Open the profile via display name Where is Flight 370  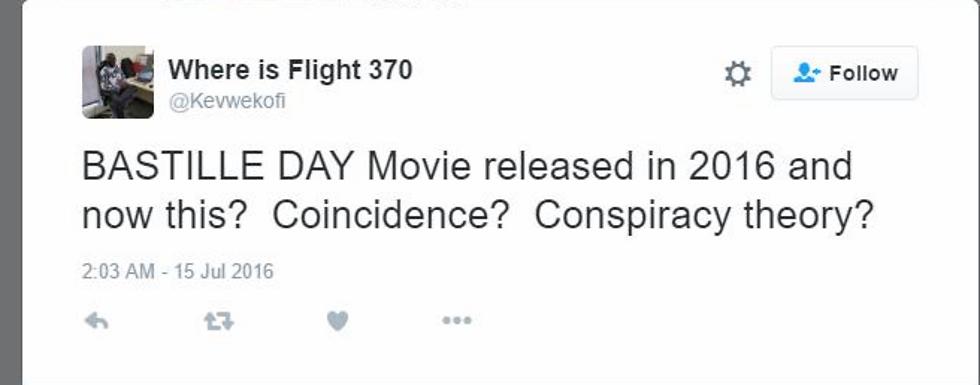[290, 70]
